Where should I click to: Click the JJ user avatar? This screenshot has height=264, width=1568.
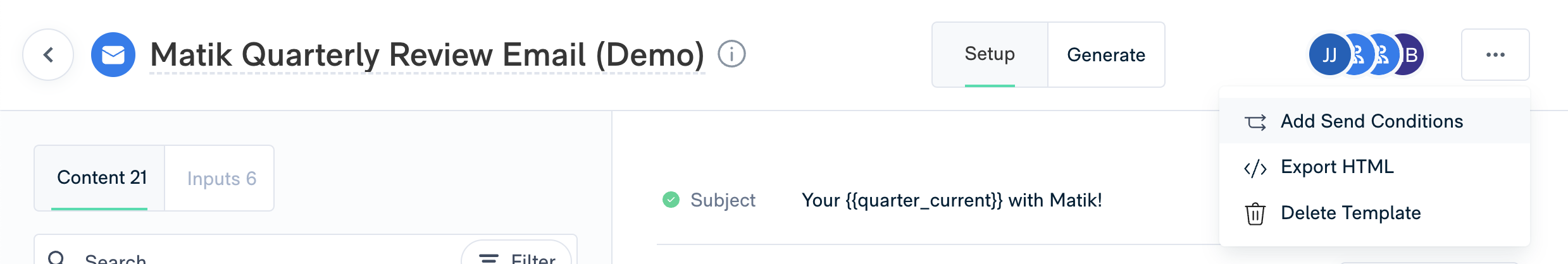tap(1329, 55)
